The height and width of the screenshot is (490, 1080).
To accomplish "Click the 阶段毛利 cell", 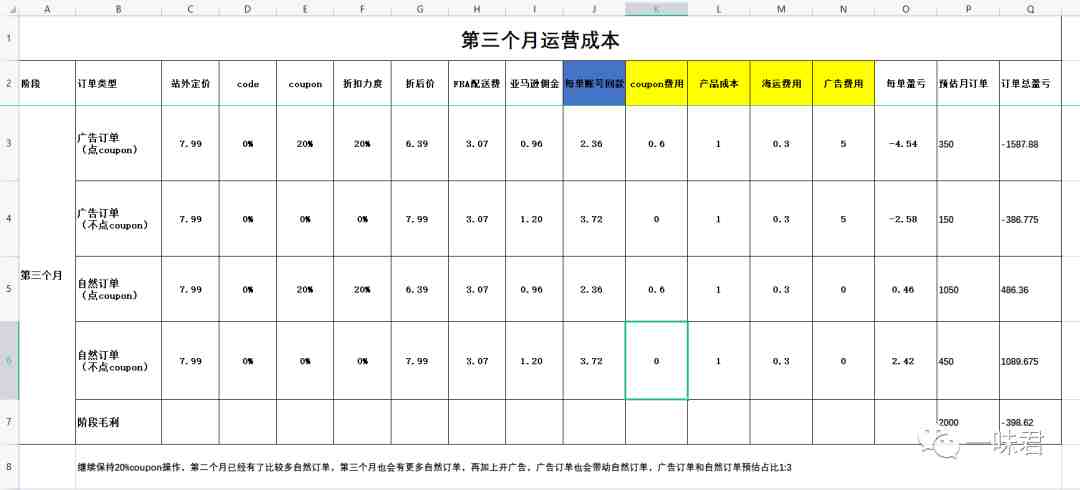I will pyautogui.click(x=118, y=422).
